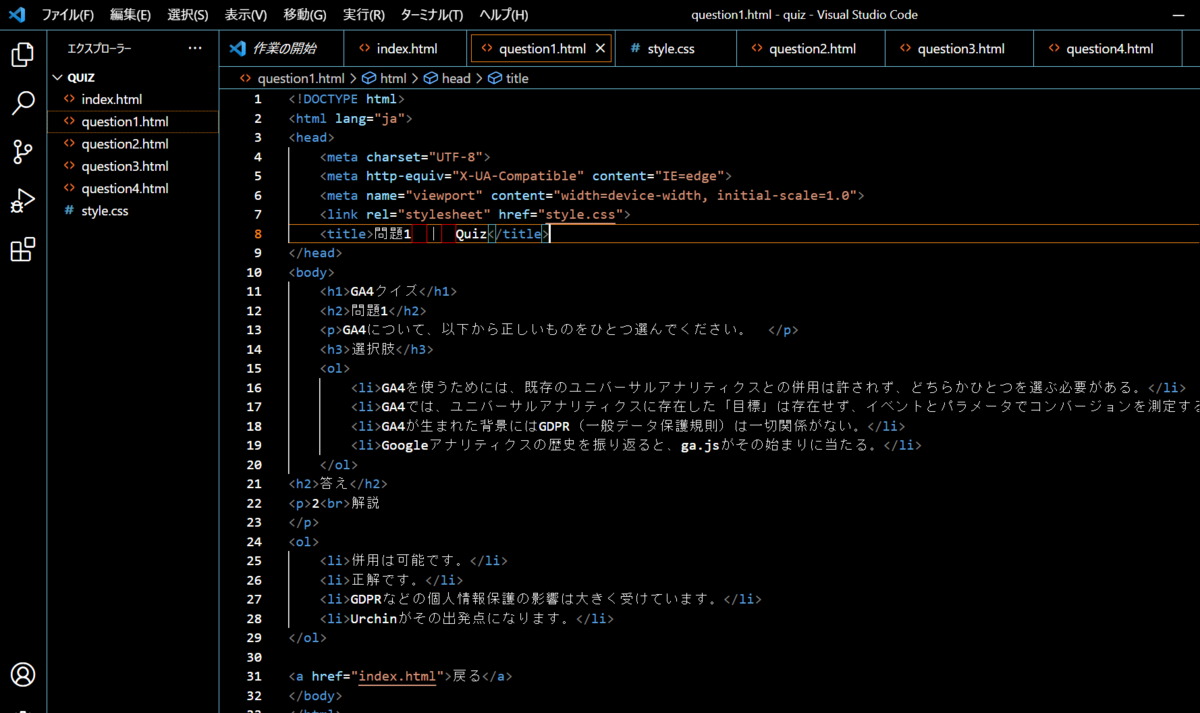
Task: Open the Extensions view
Action: pyautogui.click(x=22, y=250)
